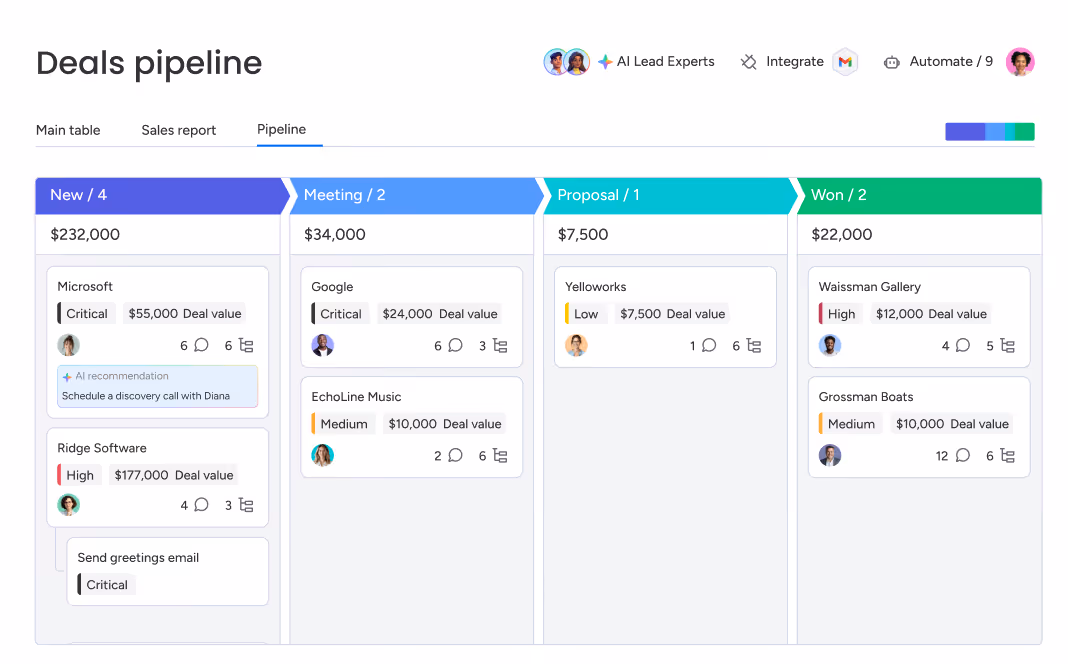
Task: Open subitems icon on Microsoft card
Action: 247,345
